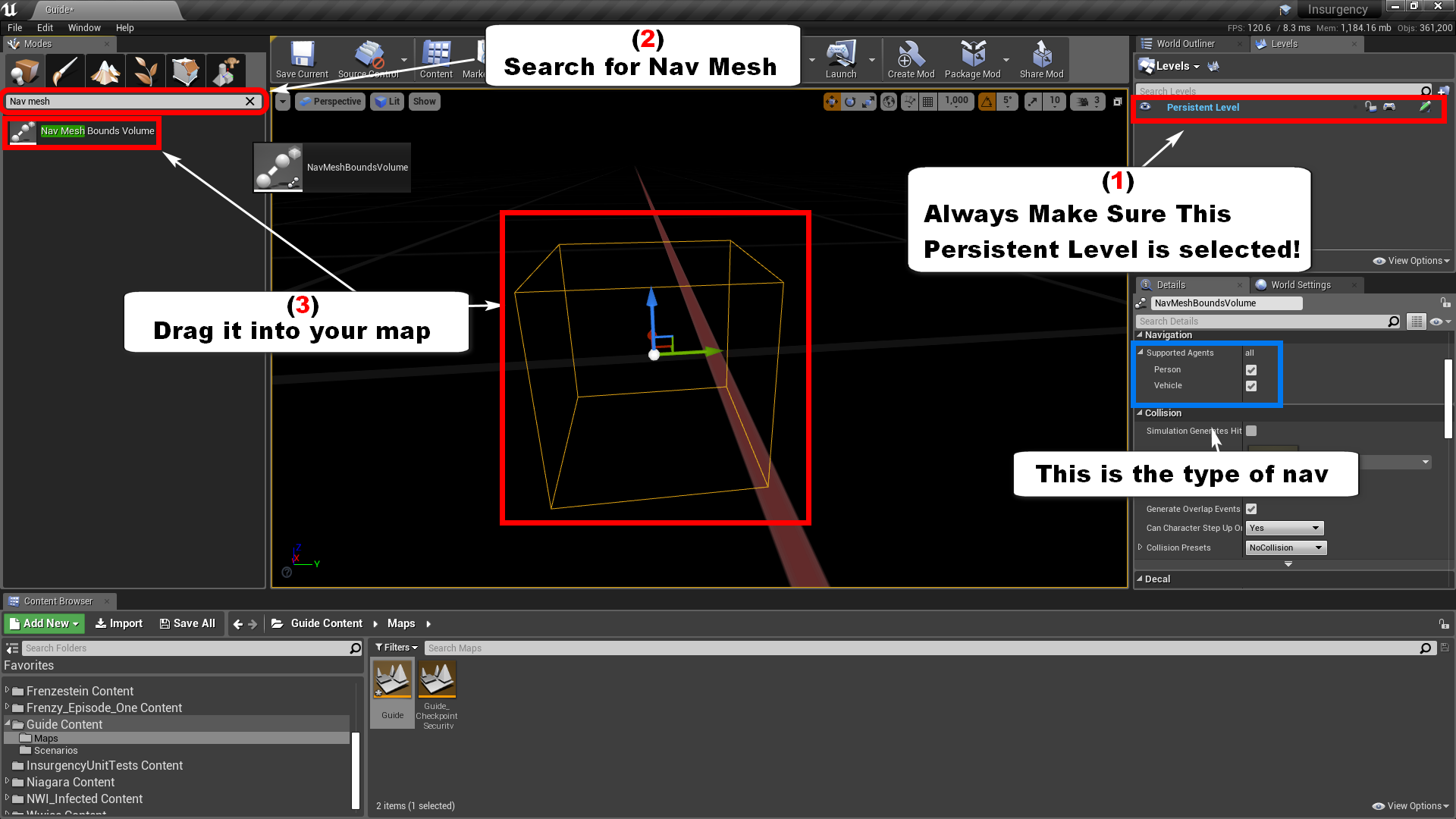The image size is (1456, 819).
Task: Select the Scenarios folder in tree
Action: (x=55, y=751)
